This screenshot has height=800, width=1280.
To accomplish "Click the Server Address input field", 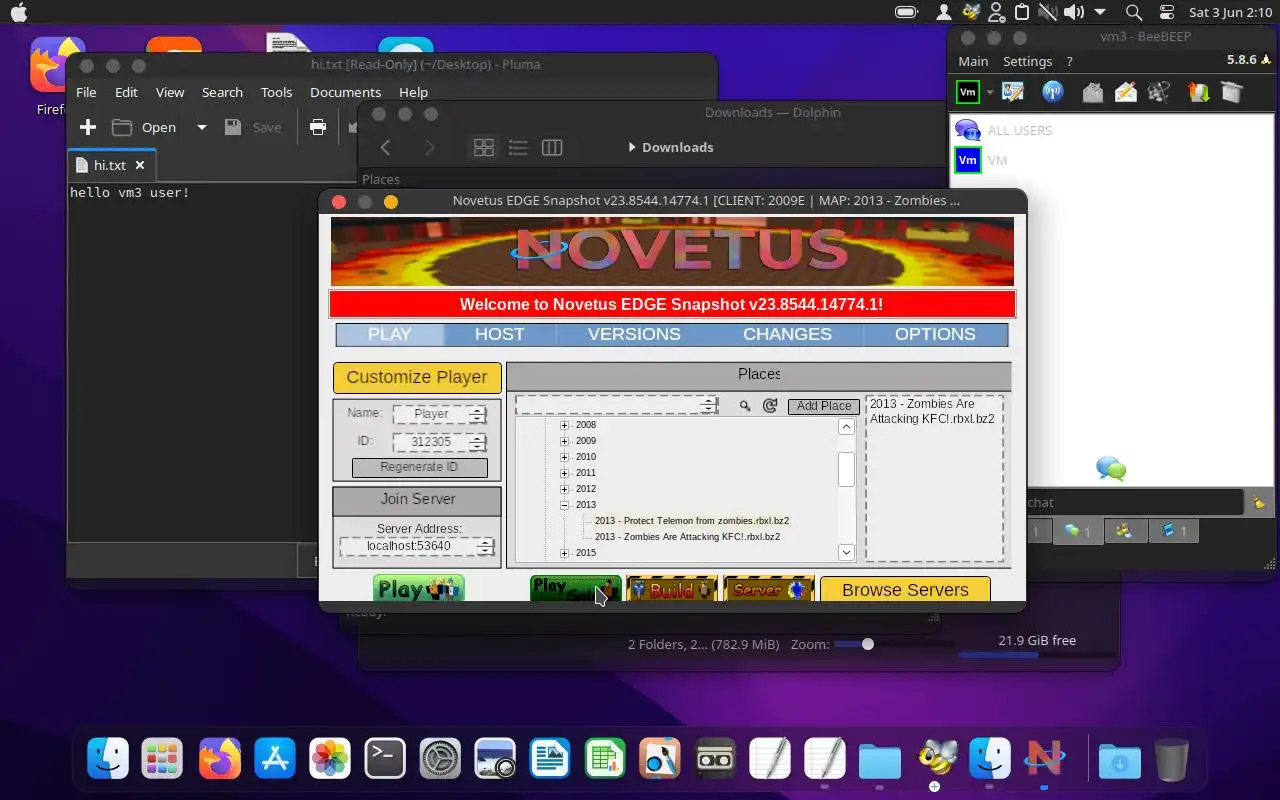I will [417, 546].
